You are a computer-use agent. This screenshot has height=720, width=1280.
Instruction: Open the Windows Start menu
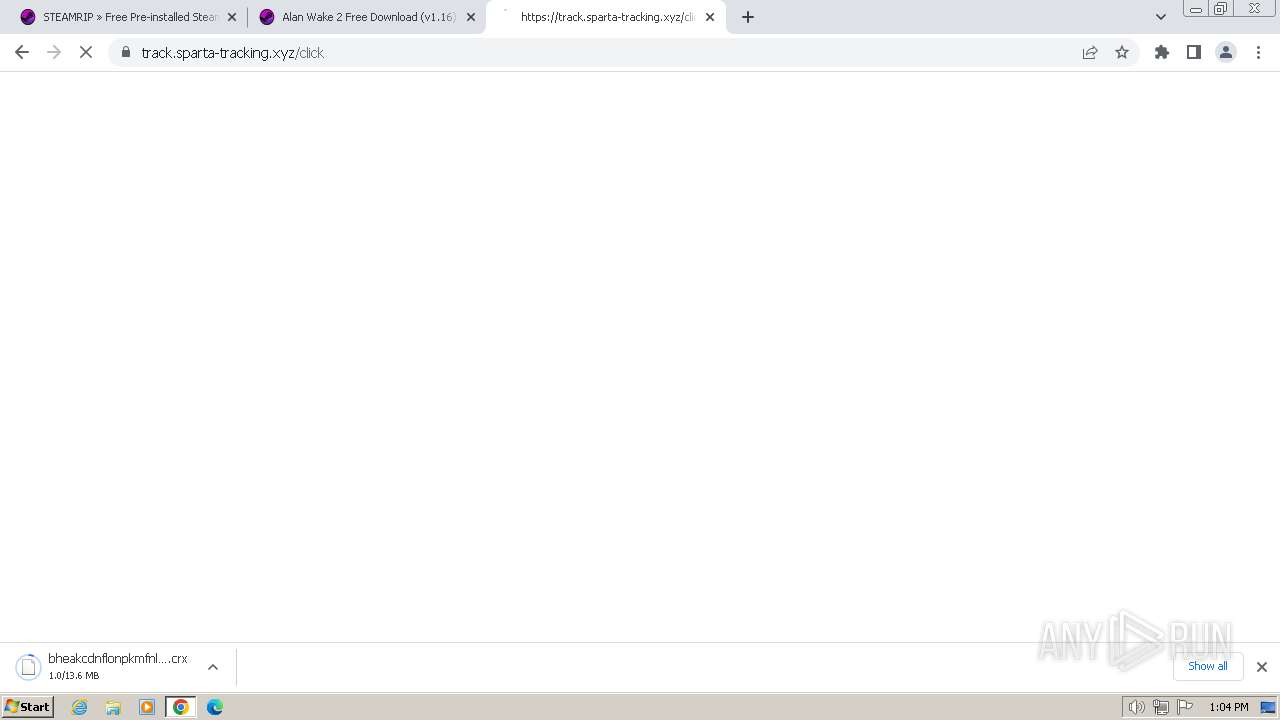[x=27, y=707]
